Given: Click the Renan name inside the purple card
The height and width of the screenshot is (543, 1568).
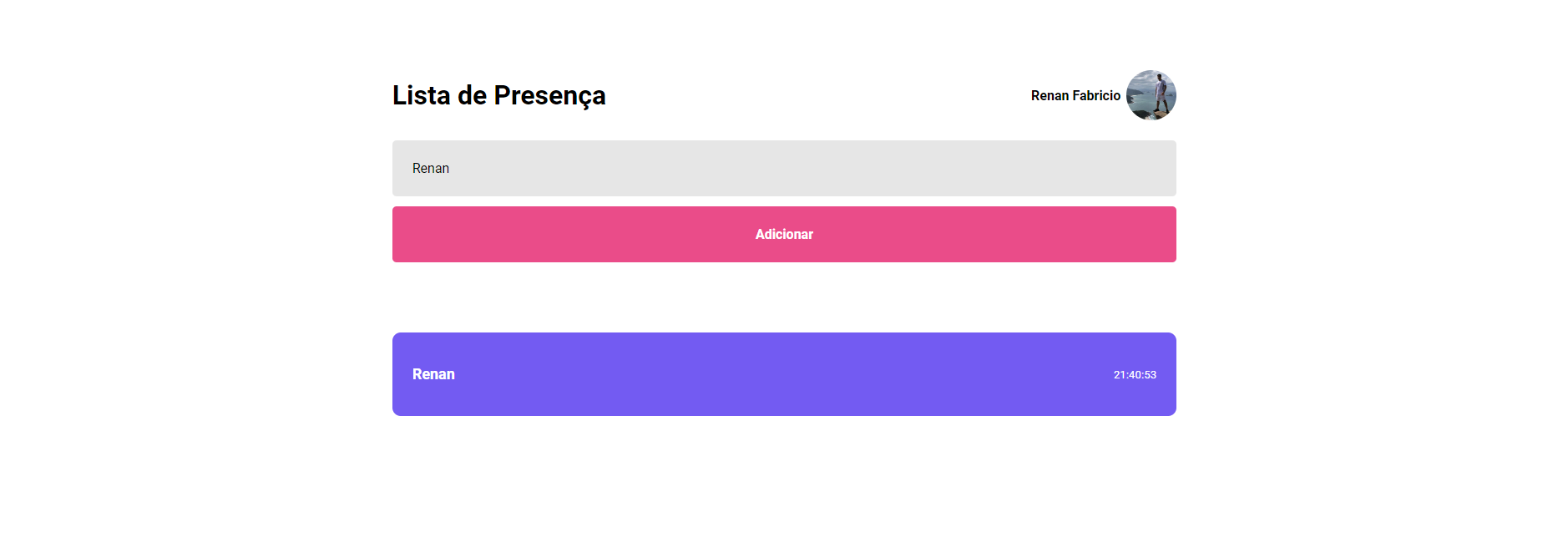Looking at the screenshot, I should coord(433,373).
